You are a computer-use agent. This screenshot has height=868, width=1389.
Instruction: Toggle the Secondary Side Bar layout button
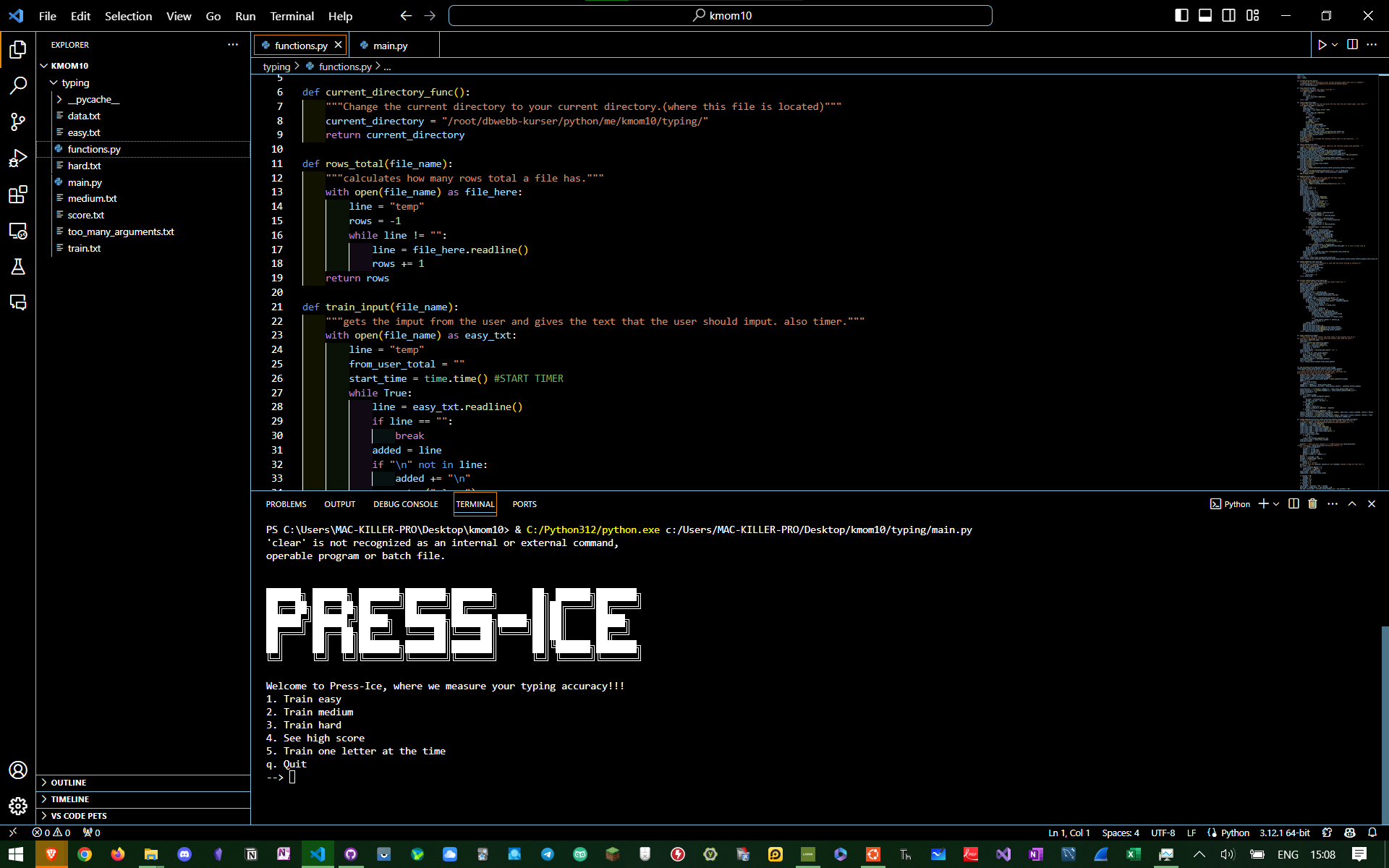[1228, 15]
